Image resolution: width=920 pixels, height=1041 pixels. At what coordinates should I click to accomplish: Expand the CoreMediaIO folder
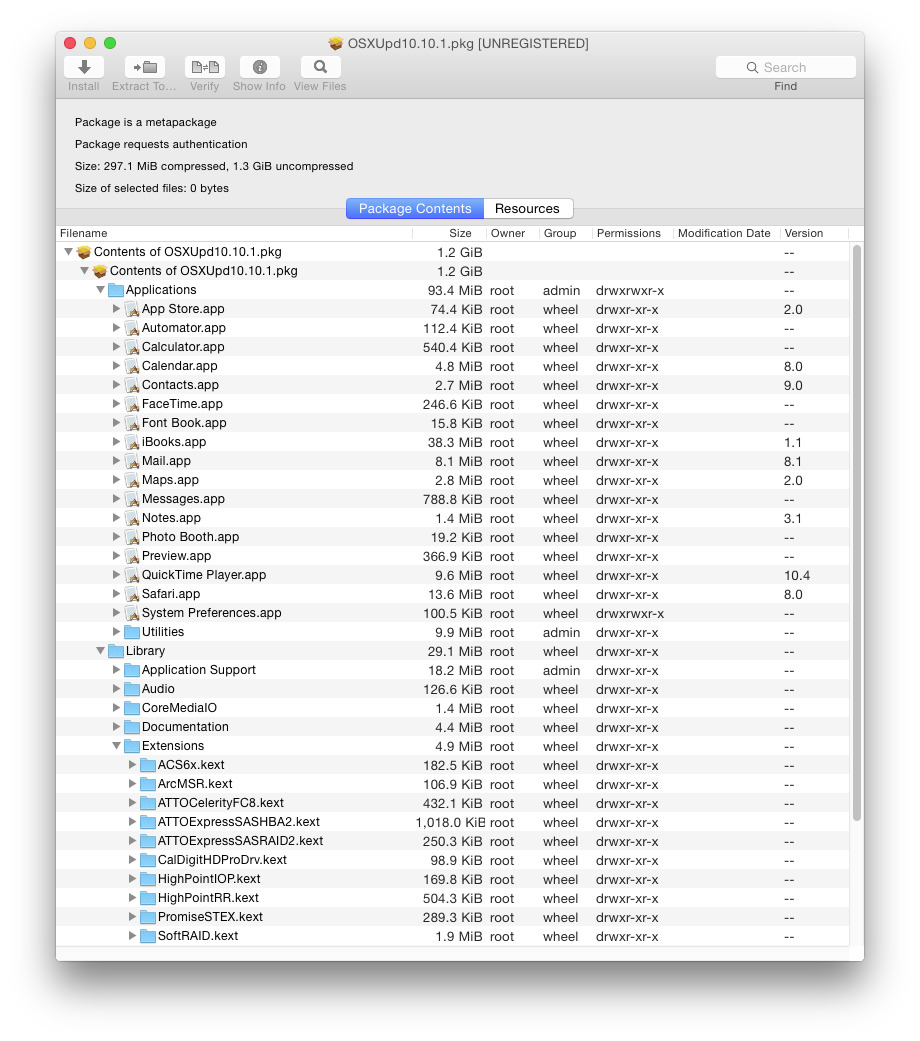click(116, 708)
